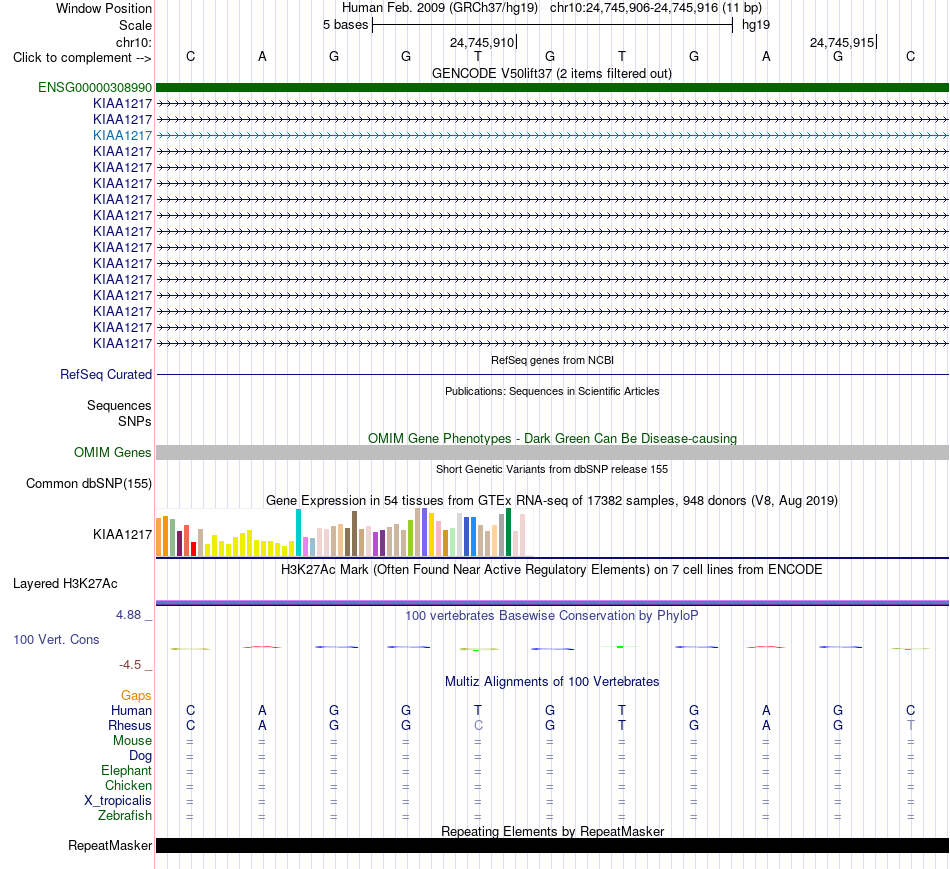This screenshot has height=869, width=950.
Task: Click the Scale label
Action: [135, 25]
